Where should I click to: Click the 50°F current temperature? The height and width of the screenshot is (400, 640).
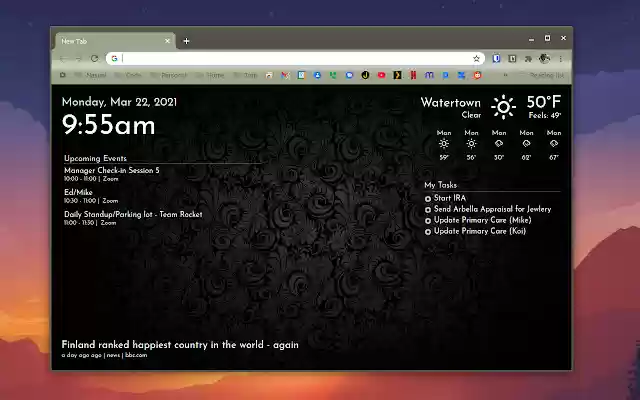pyautogui.click(x=544, y=102)
